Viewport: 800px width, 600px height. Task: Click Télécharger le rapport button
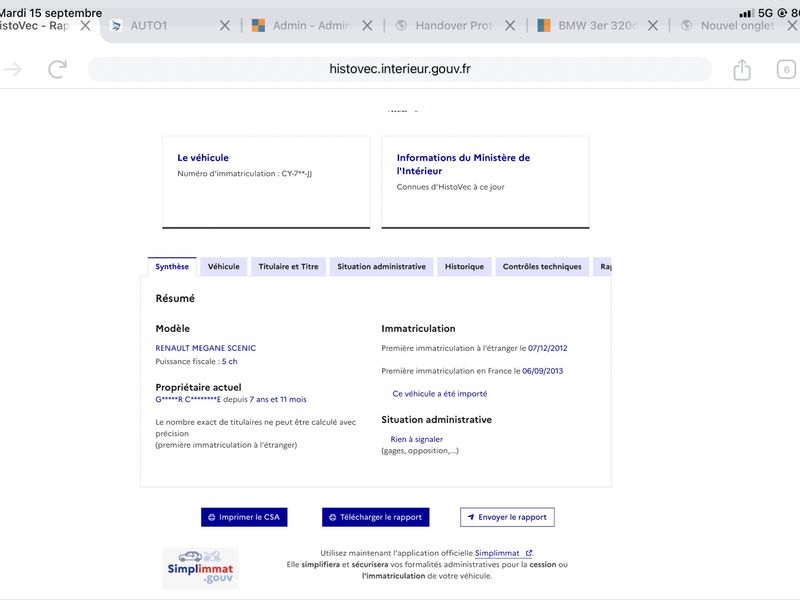tap(376, 517)
